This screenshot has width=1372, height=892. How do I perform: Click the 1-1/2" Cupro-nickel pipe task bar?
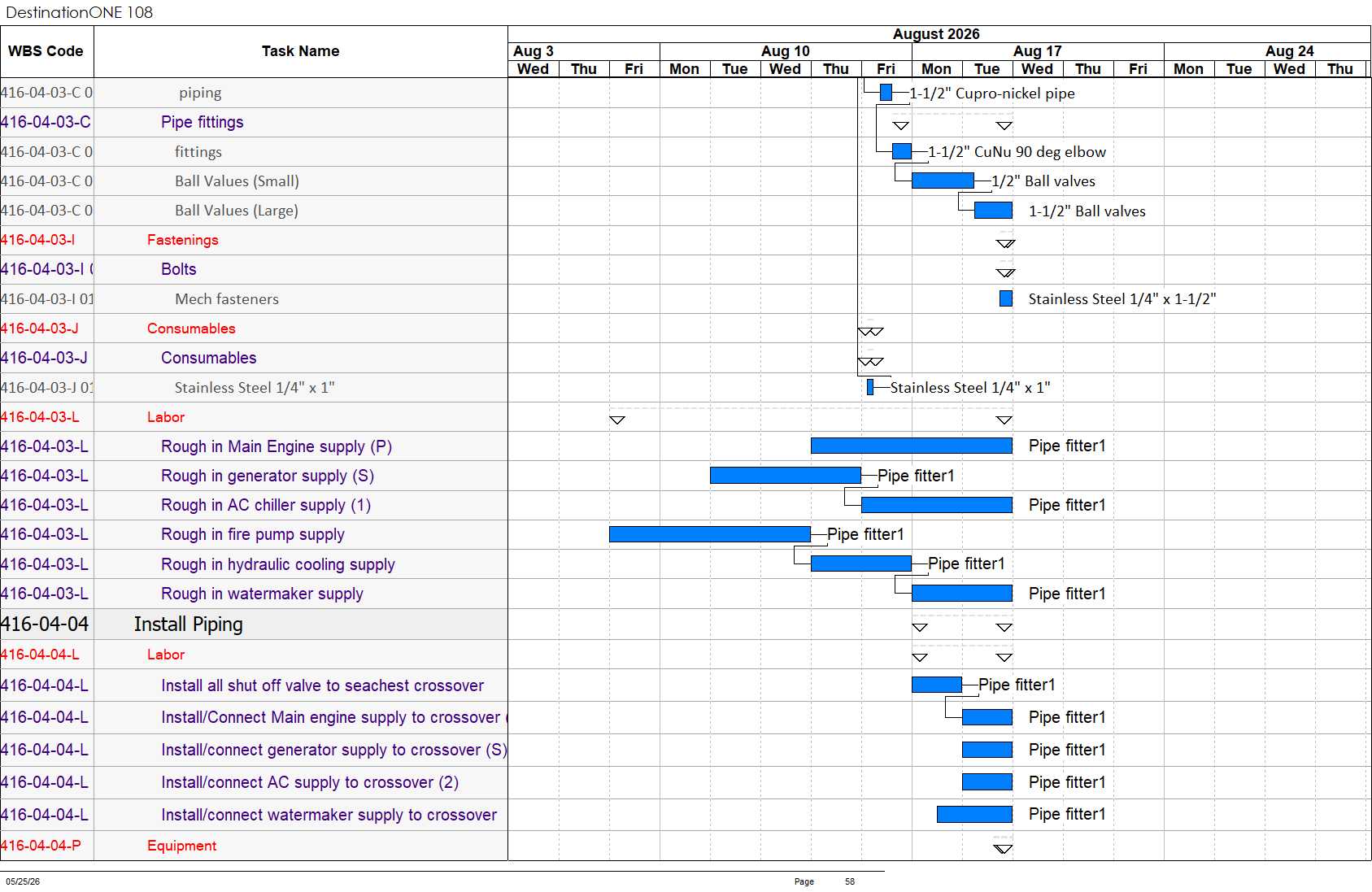(x=886, y=93)
